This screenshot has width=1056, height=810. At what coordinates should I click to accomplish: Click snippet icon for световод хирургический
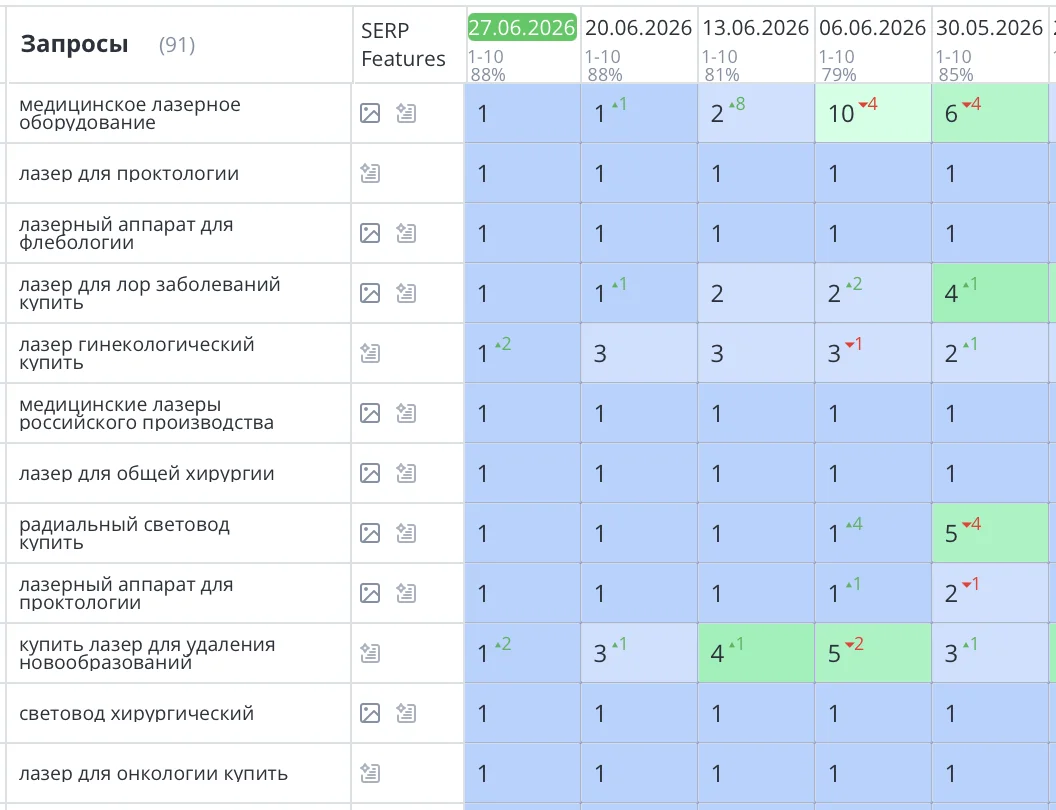click(405, 712)
